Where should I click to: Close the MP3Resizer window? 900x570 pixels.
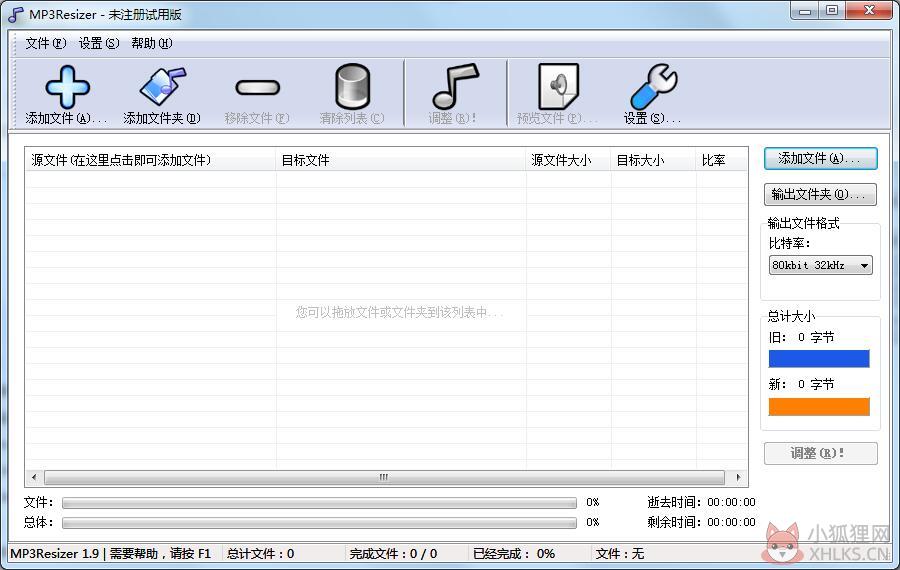pos(869,11)
